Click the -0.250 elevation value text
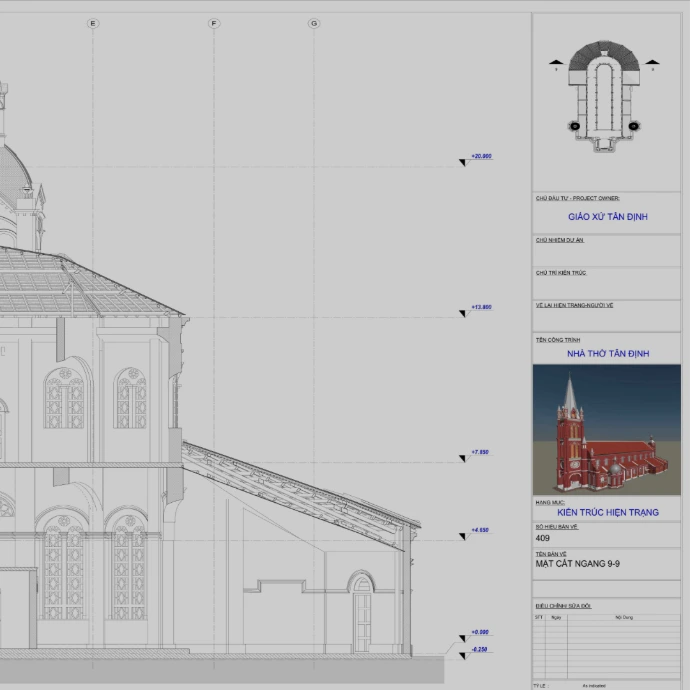 [x=479, y=650]
